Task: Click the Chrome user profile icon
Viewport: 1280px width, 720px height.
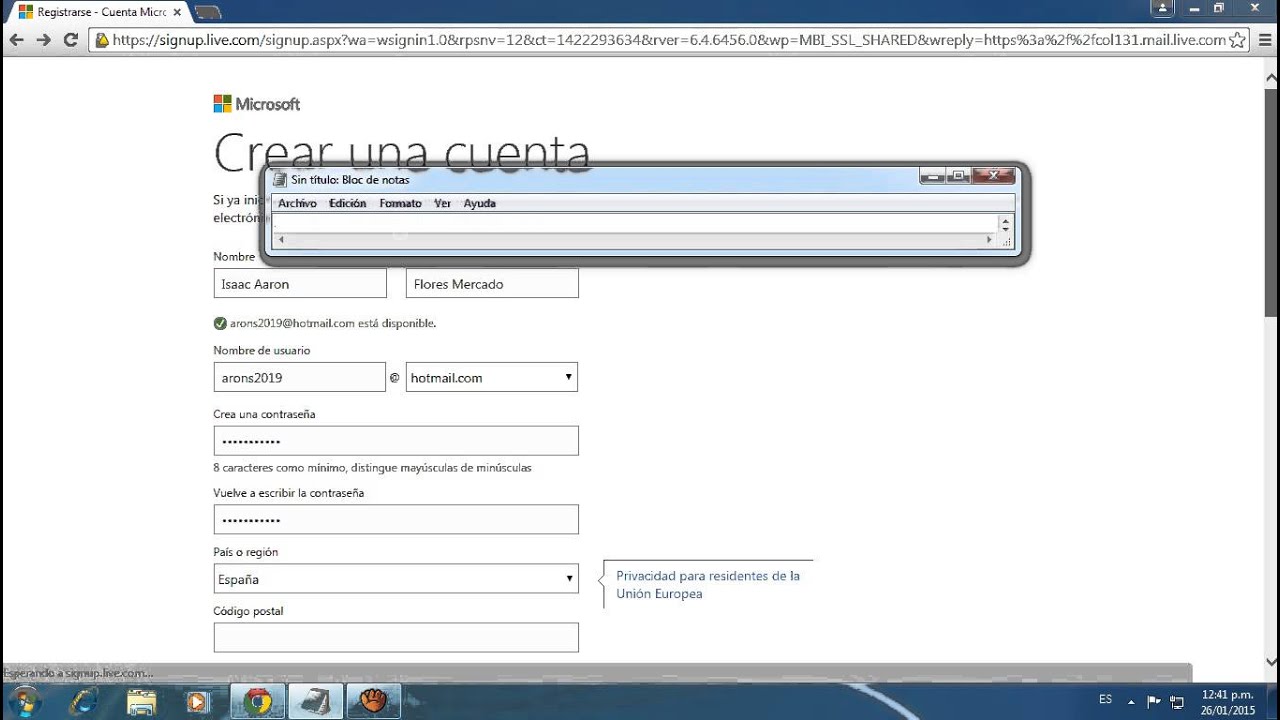Action: [x=1162, y=8]
